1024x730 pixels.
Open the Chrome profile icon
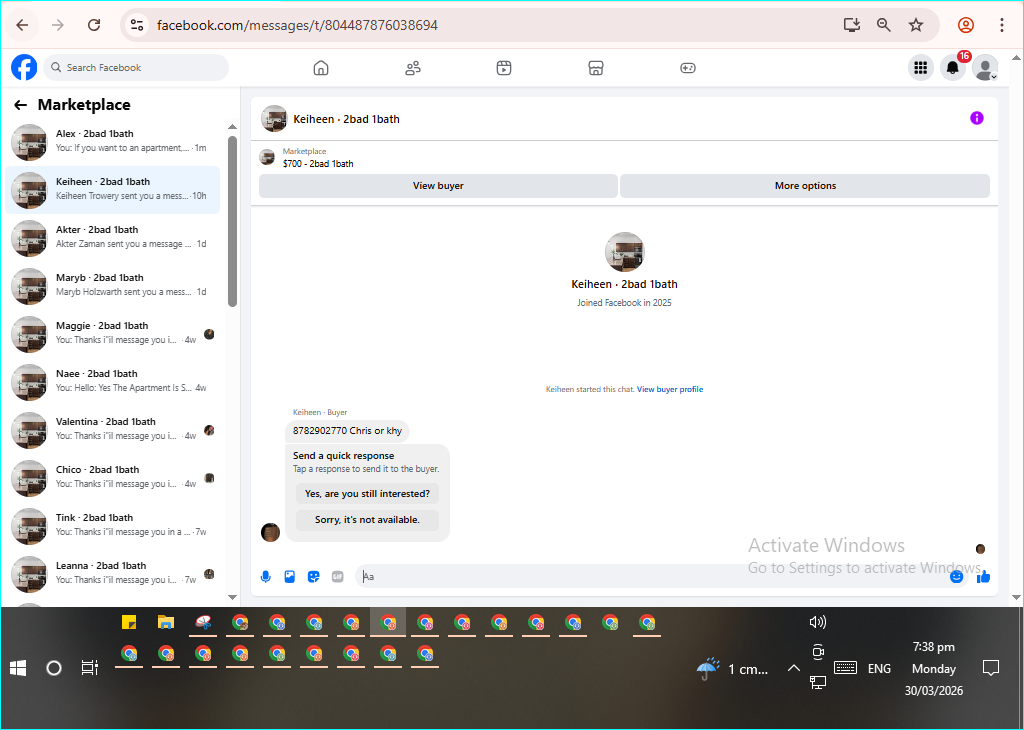[x=966, y=25]
